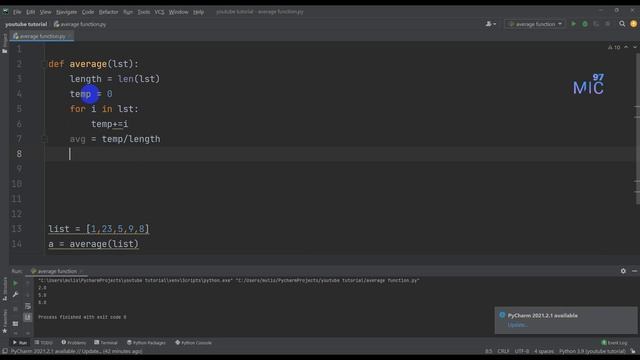The image size is (640, 360).
Task: Click average function.py breadcrumb
Action: point(80,24)
